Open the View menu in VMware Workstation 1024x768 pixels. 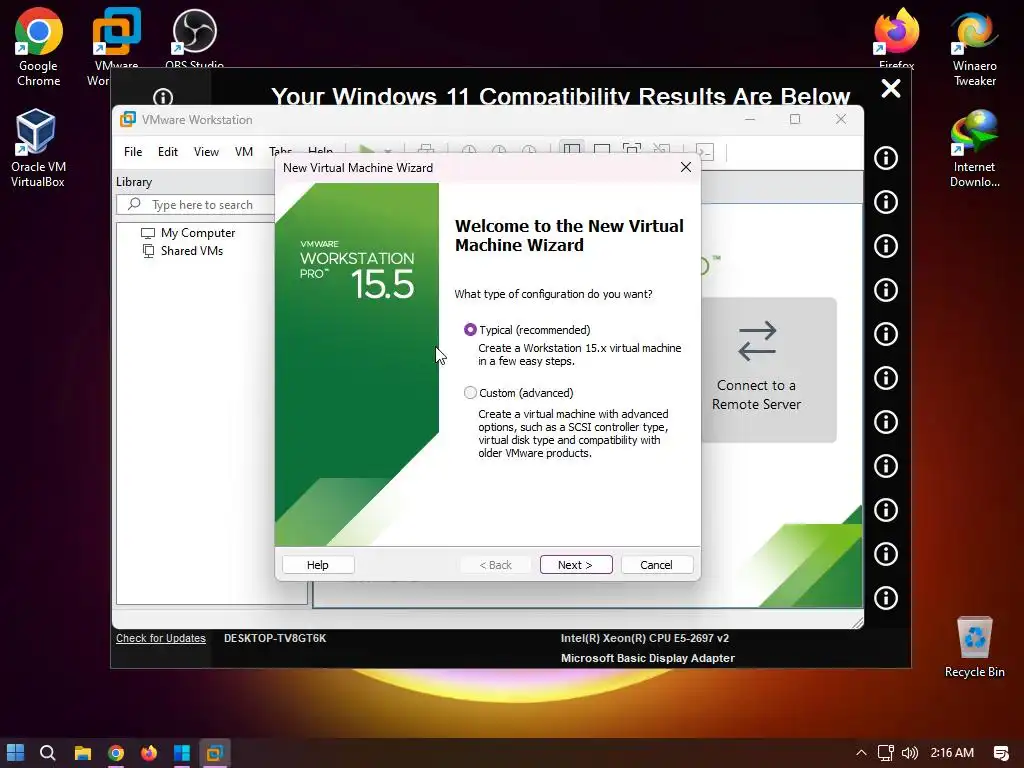coord(206,152)
